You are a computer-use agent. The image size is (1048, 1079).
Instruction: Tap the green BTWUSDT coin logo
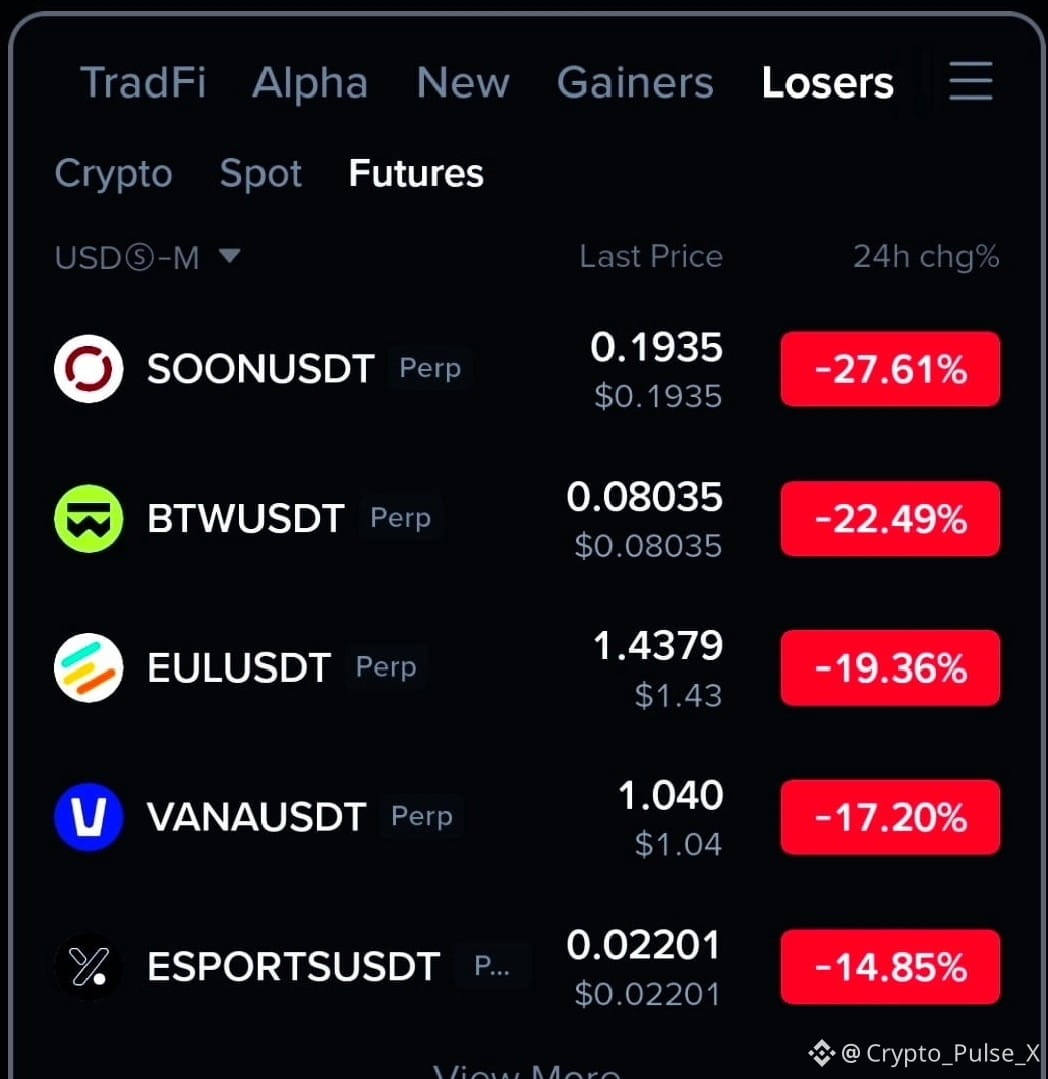[x=89, y=518]
